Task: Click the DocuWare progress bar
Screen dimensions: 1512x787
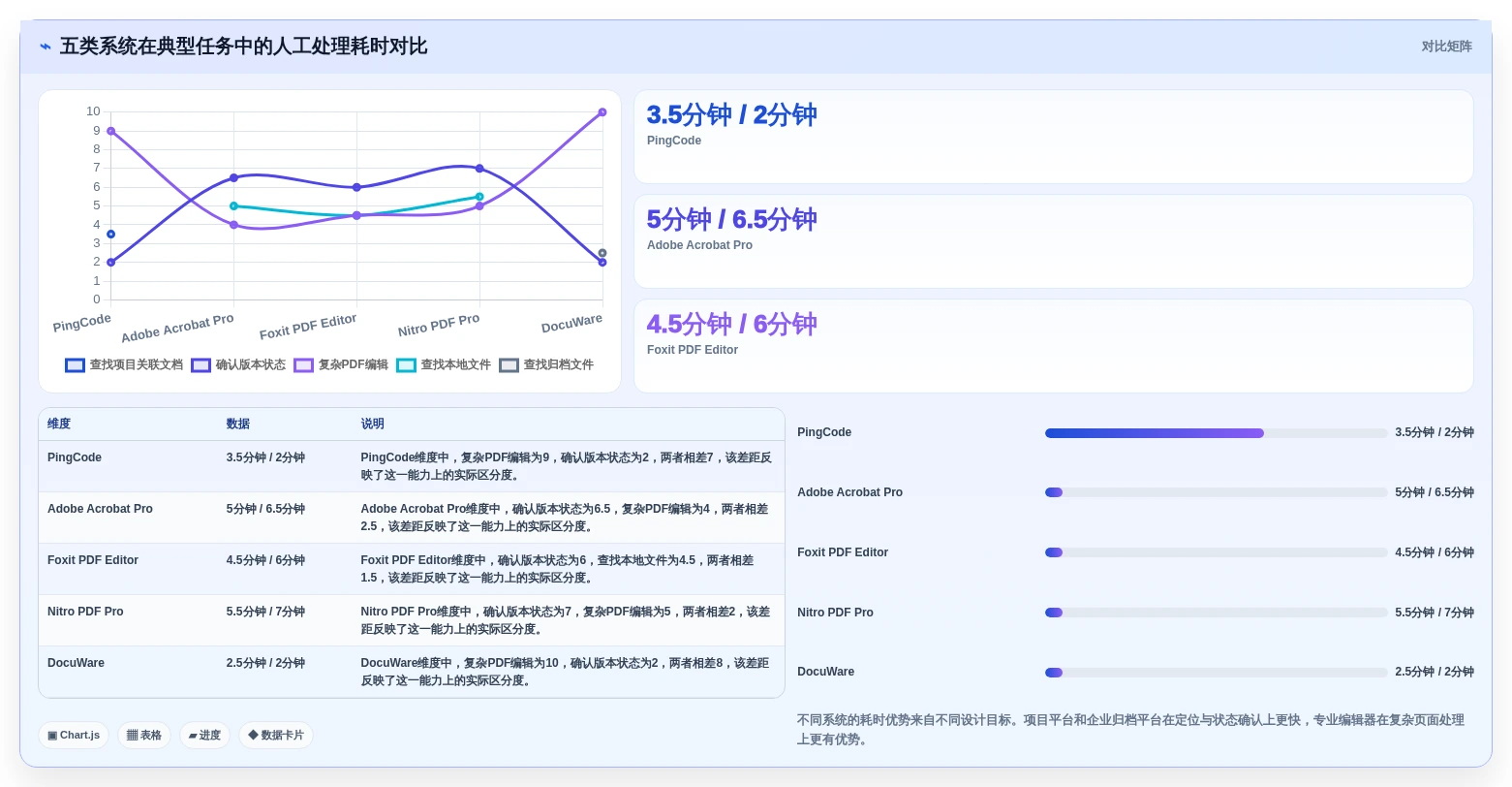Action: click(x=1217, y=673)
